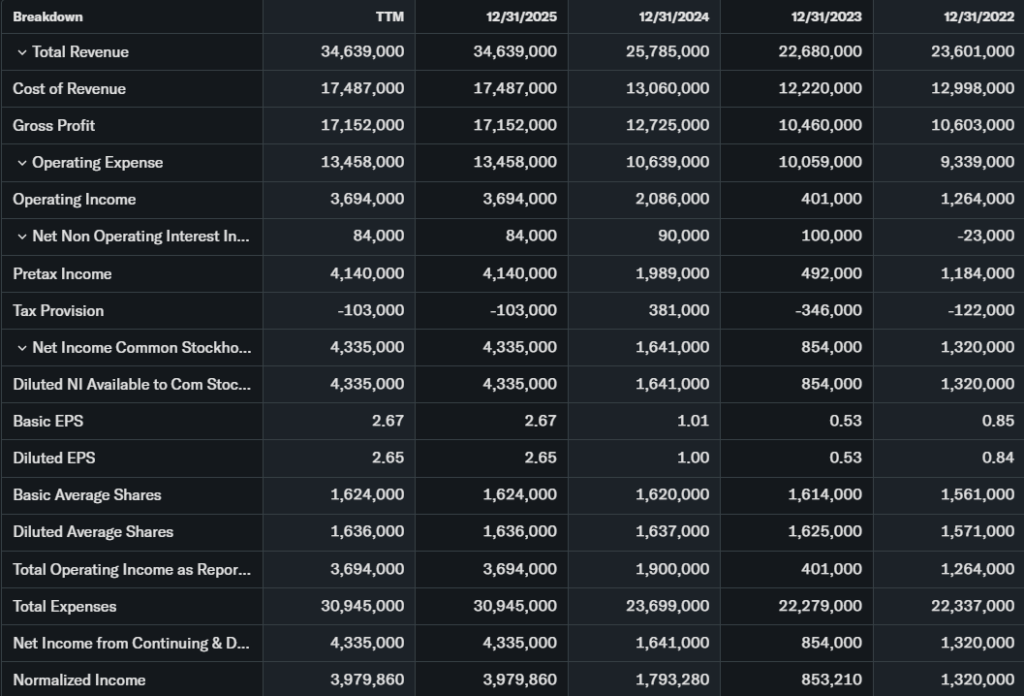Click the Pretax Income row label

[62, 274]
